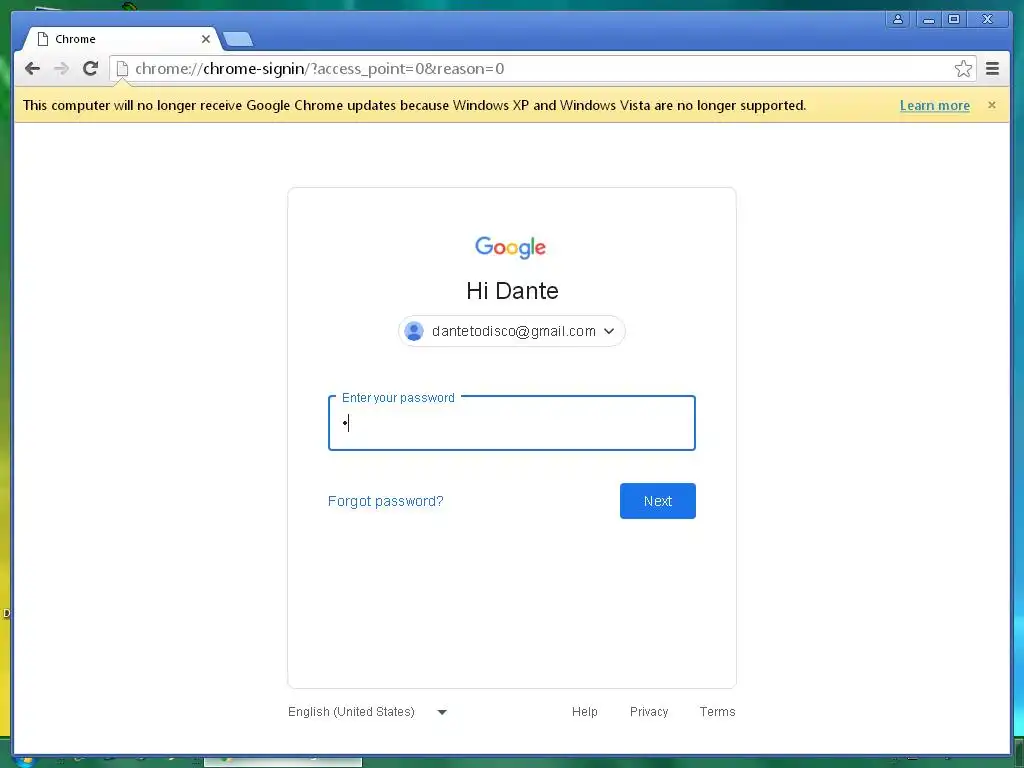Click the Google logo

pyautogui.click(x=511, y=248)
